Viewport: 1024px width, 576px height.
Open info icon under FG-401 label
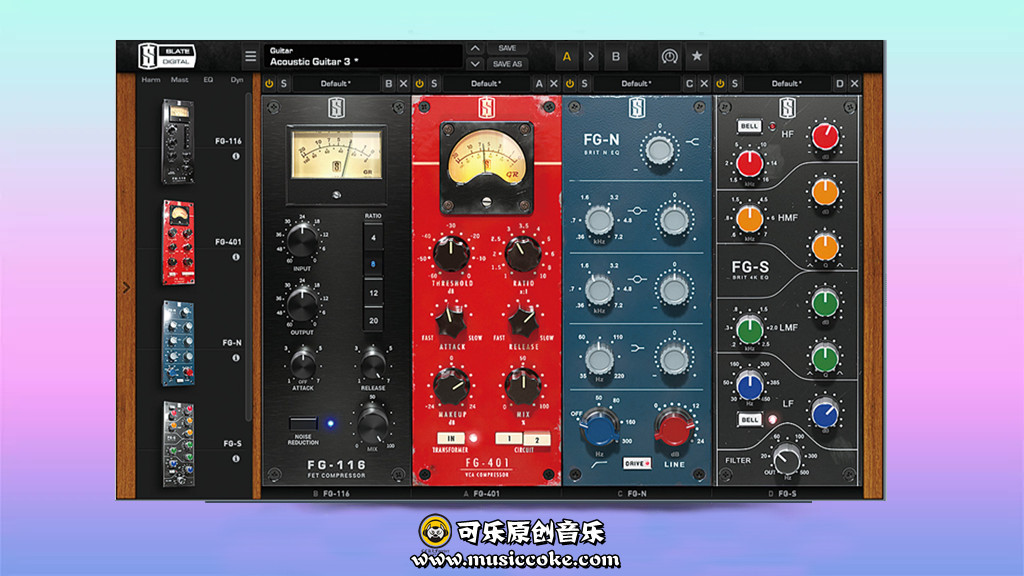coord(236,257)
